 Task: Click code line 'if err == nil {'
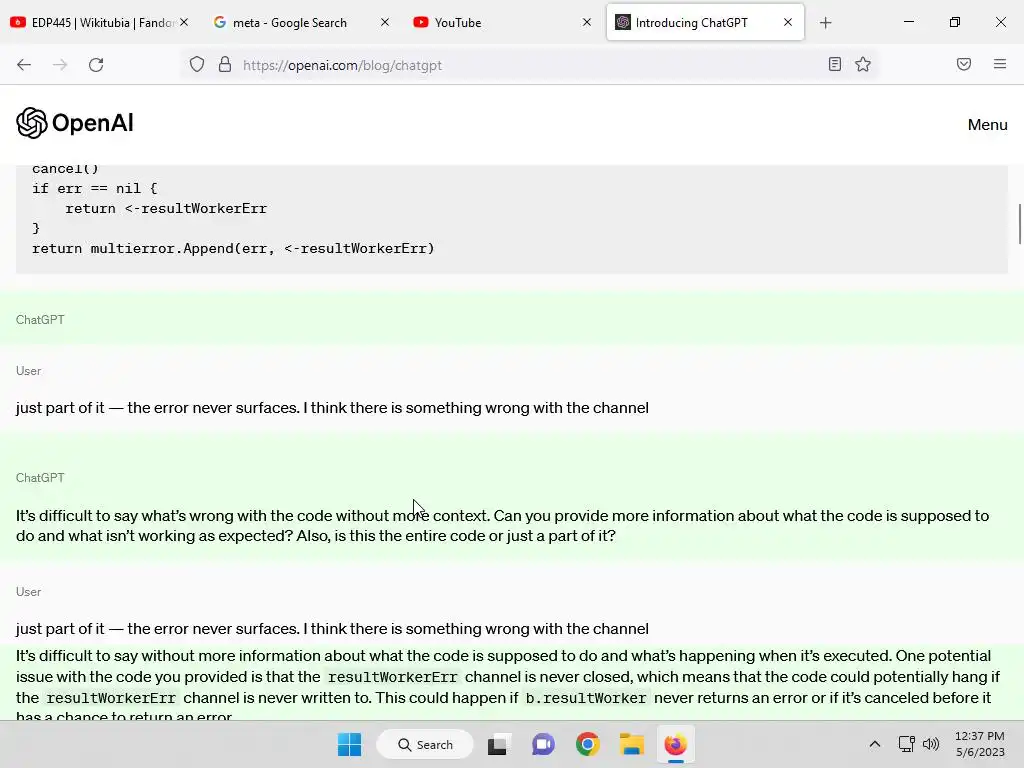click(95, 188)
